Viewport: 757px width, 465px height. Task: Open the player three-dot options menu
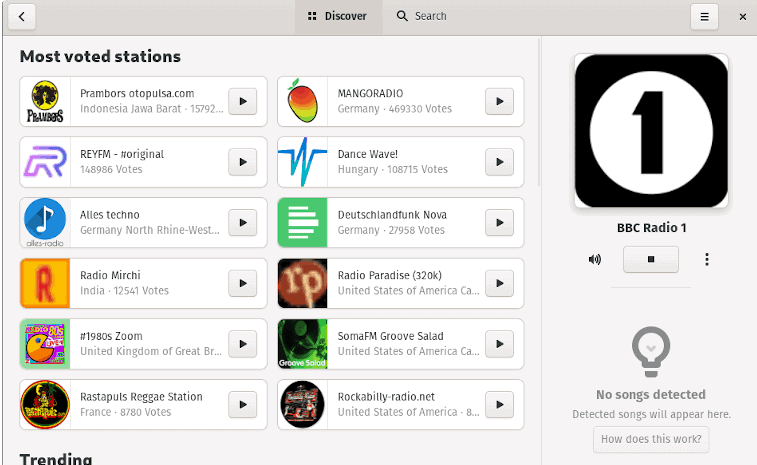coord(707,260)
